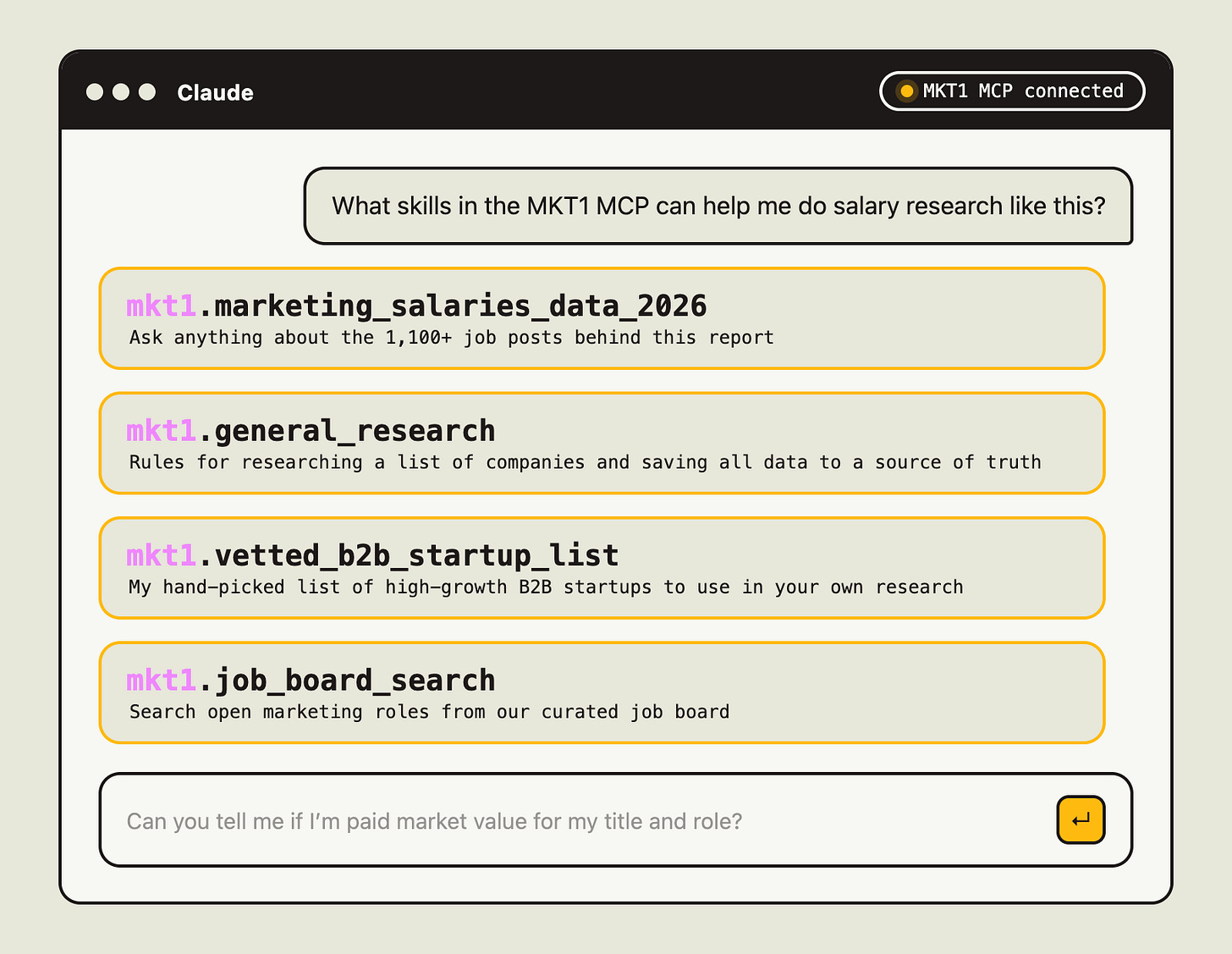
Task: Click the Claude window title
Action: [215, 92]
